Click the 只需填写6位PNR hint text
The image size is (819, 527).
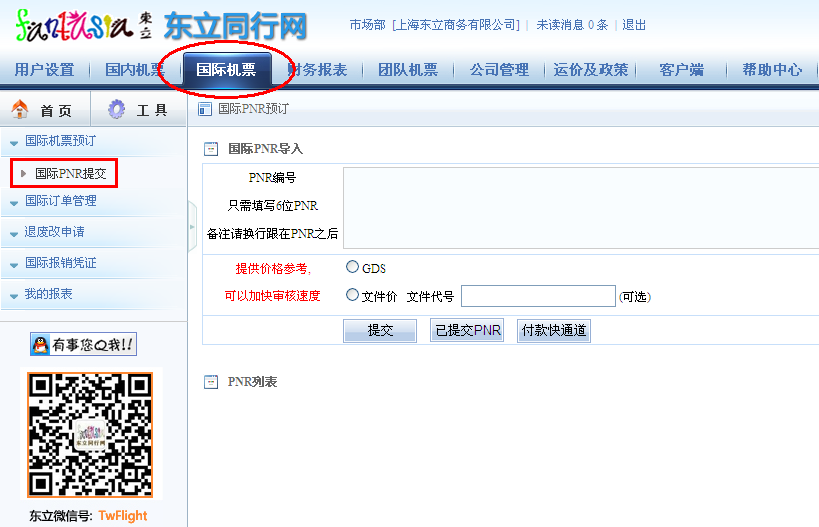pyautogui.click(x=273, y=206)
